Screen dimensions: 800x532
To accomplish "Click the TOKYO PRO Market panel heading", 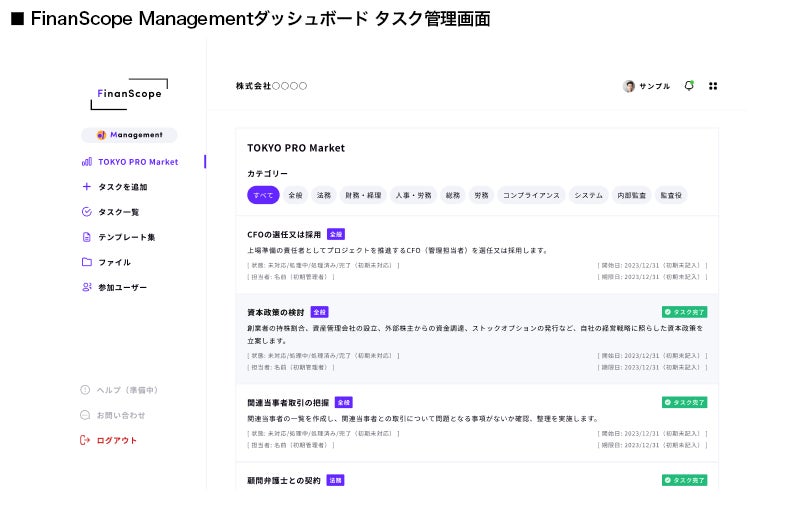I will (x=296, y=148).
